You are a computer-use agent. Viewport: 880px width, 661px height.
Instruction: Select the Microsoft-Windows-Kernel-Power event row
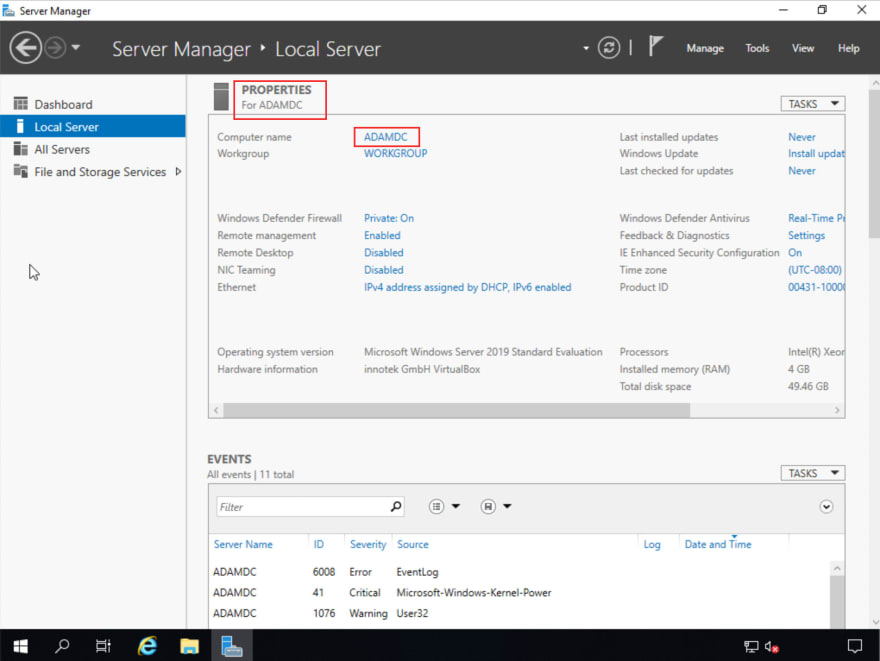point(520,593)
